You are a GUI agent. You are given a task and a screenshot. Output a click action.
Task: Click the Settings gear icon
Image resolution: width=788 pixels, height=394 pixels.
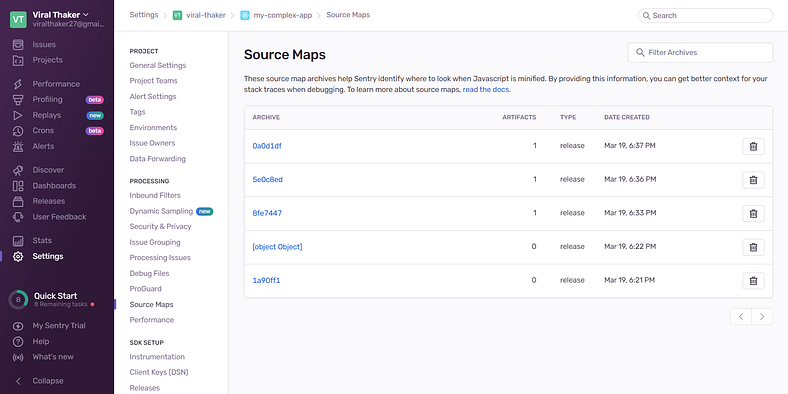[18, 256]
